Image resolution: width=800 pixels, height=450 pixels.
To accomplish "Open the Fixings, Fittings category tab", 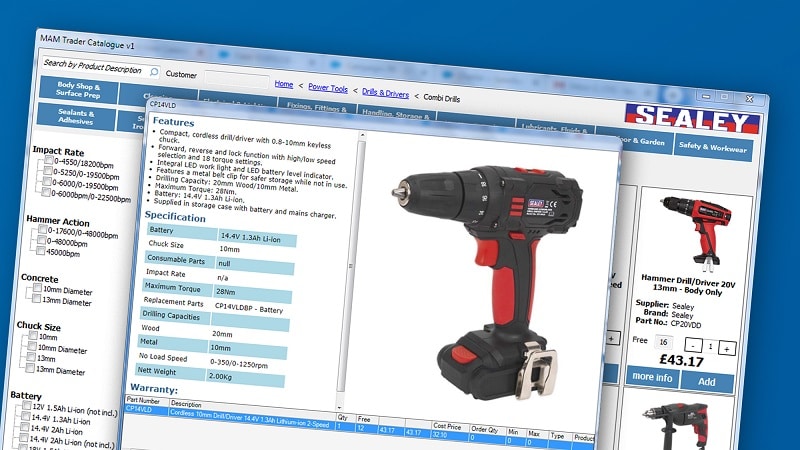I will pyautogui.click(x=317, y=107).
